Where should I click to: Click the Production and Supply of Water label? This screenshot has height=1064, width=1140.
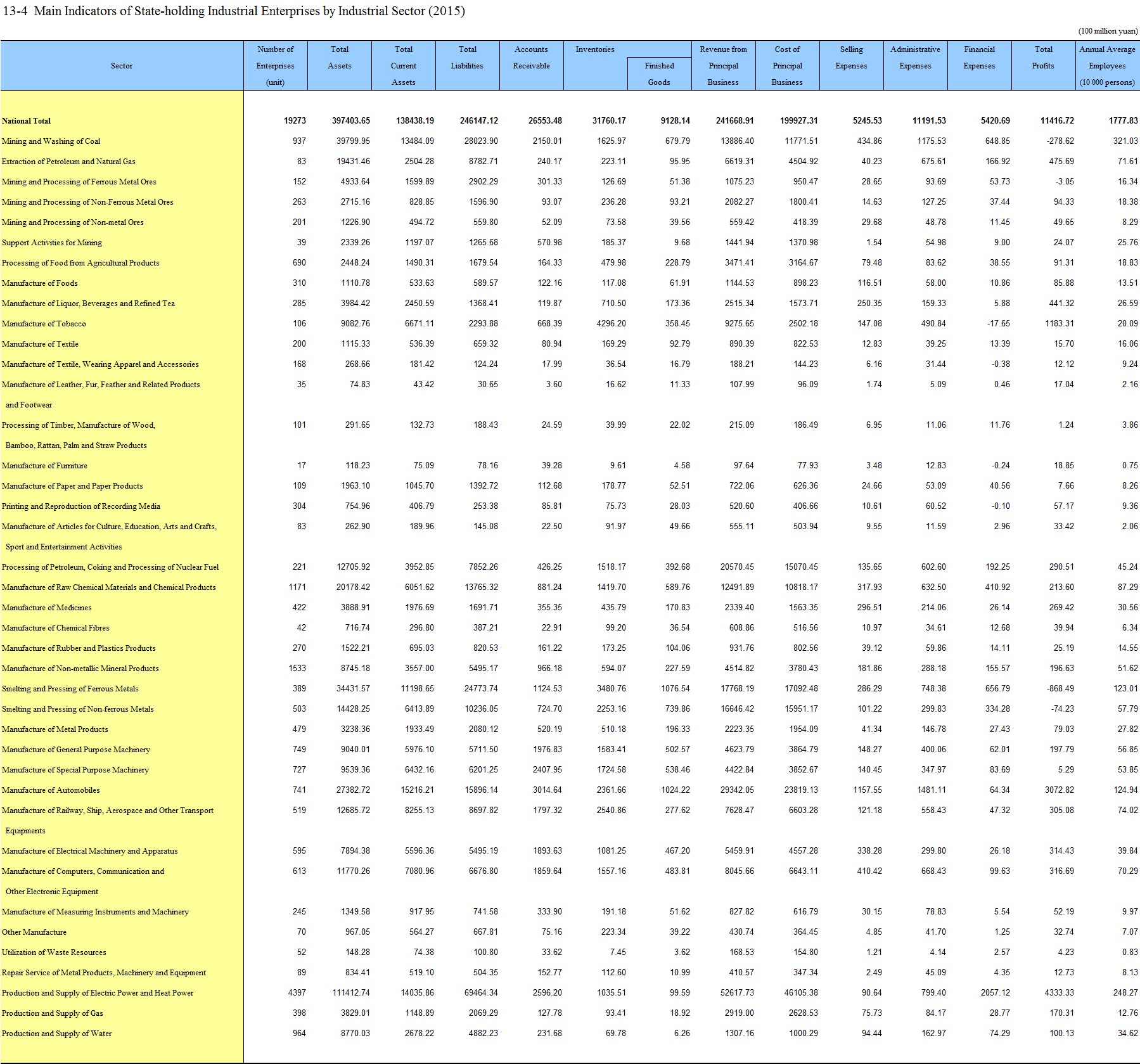point(56,1034)
